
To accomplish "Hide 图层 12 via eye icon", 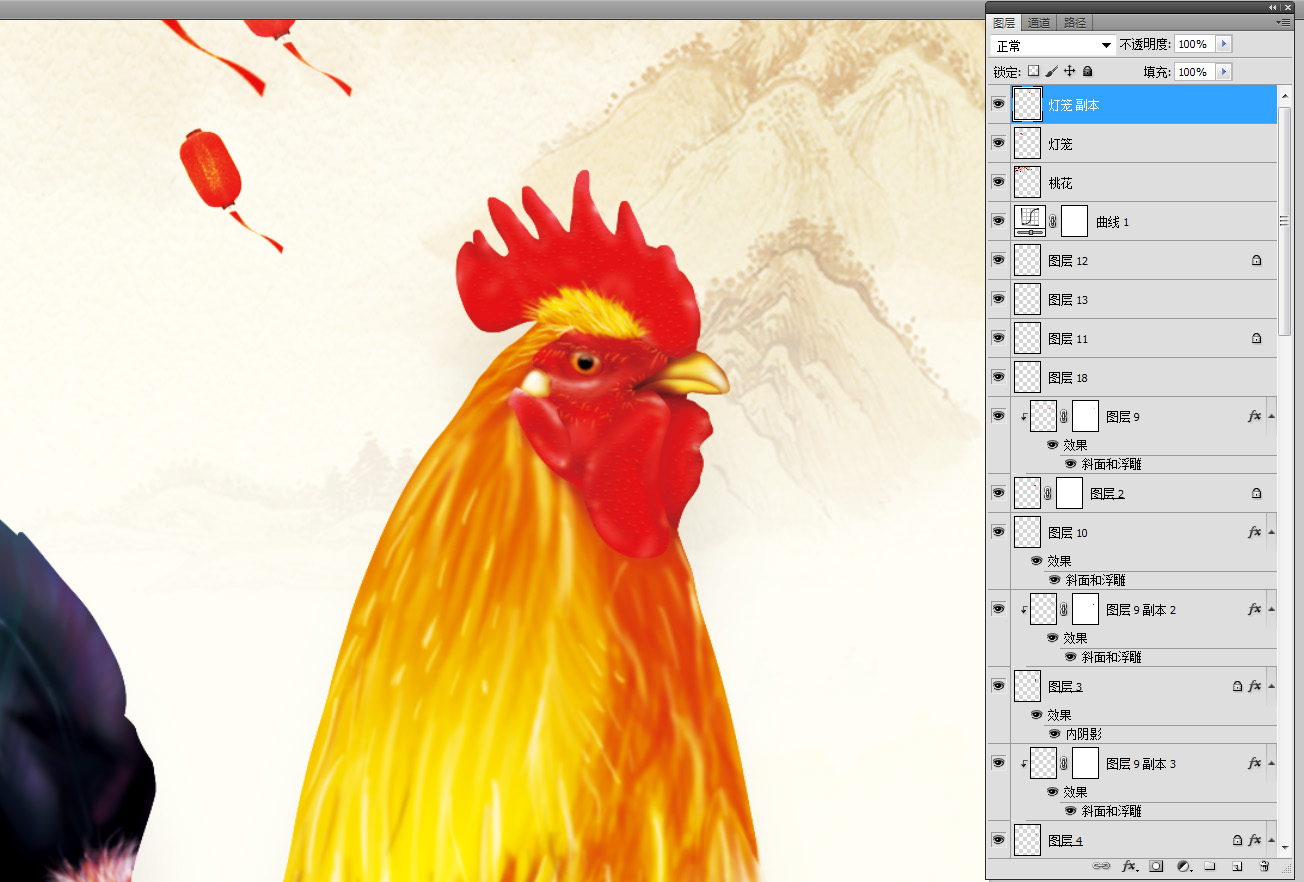I will point(998,260).
